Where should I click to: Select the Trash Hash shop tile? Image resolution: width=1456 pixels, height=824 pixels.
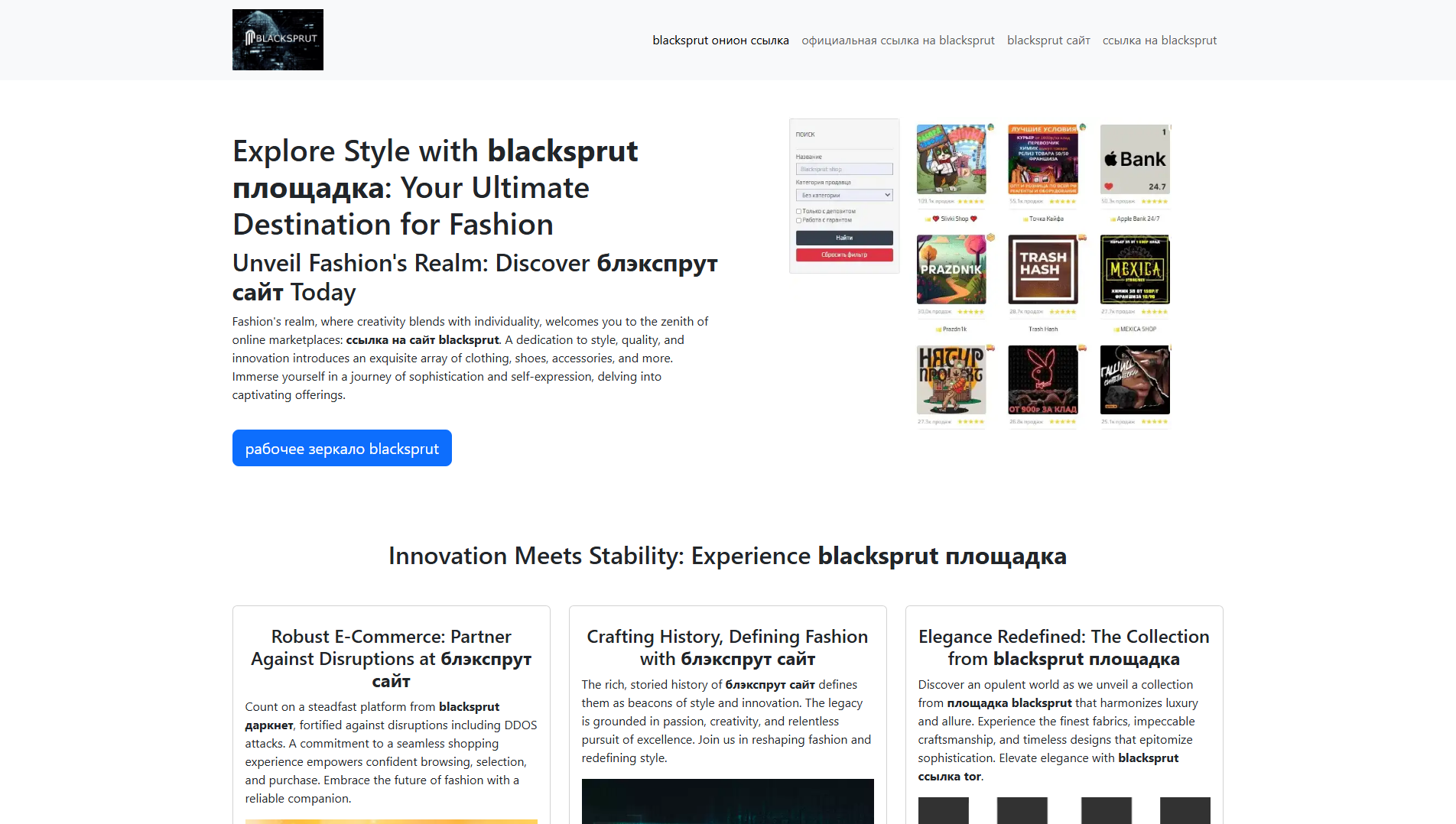click(1043, 269)
